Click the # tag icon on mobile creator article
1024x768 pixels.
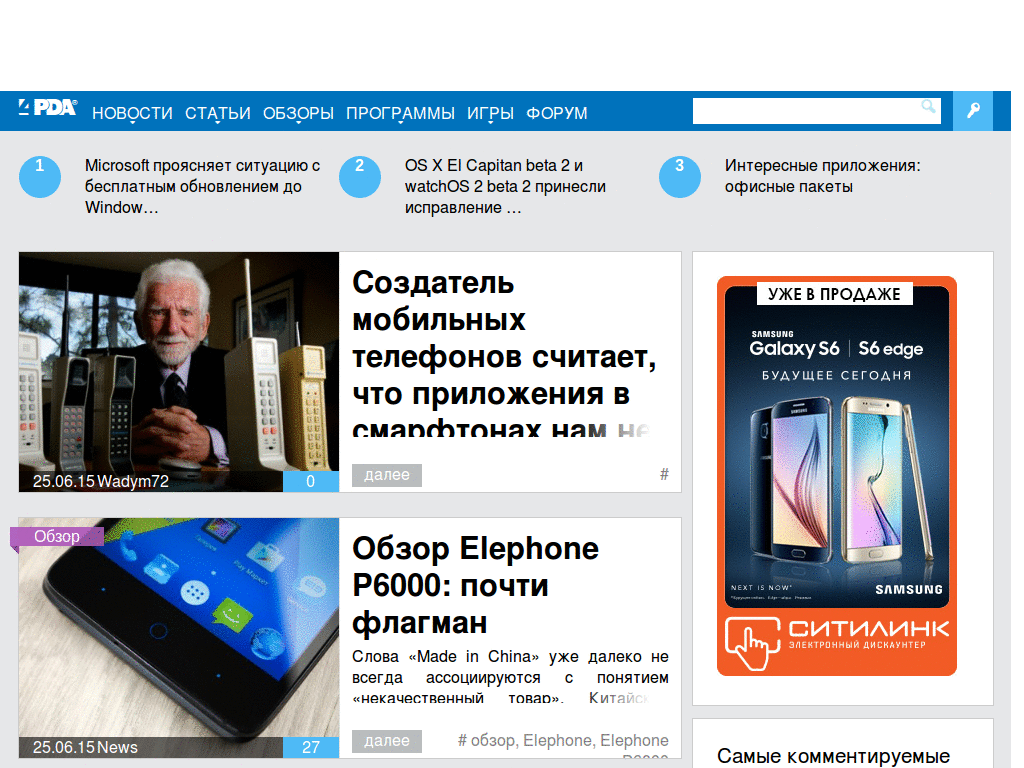click(x=664, y=474)
